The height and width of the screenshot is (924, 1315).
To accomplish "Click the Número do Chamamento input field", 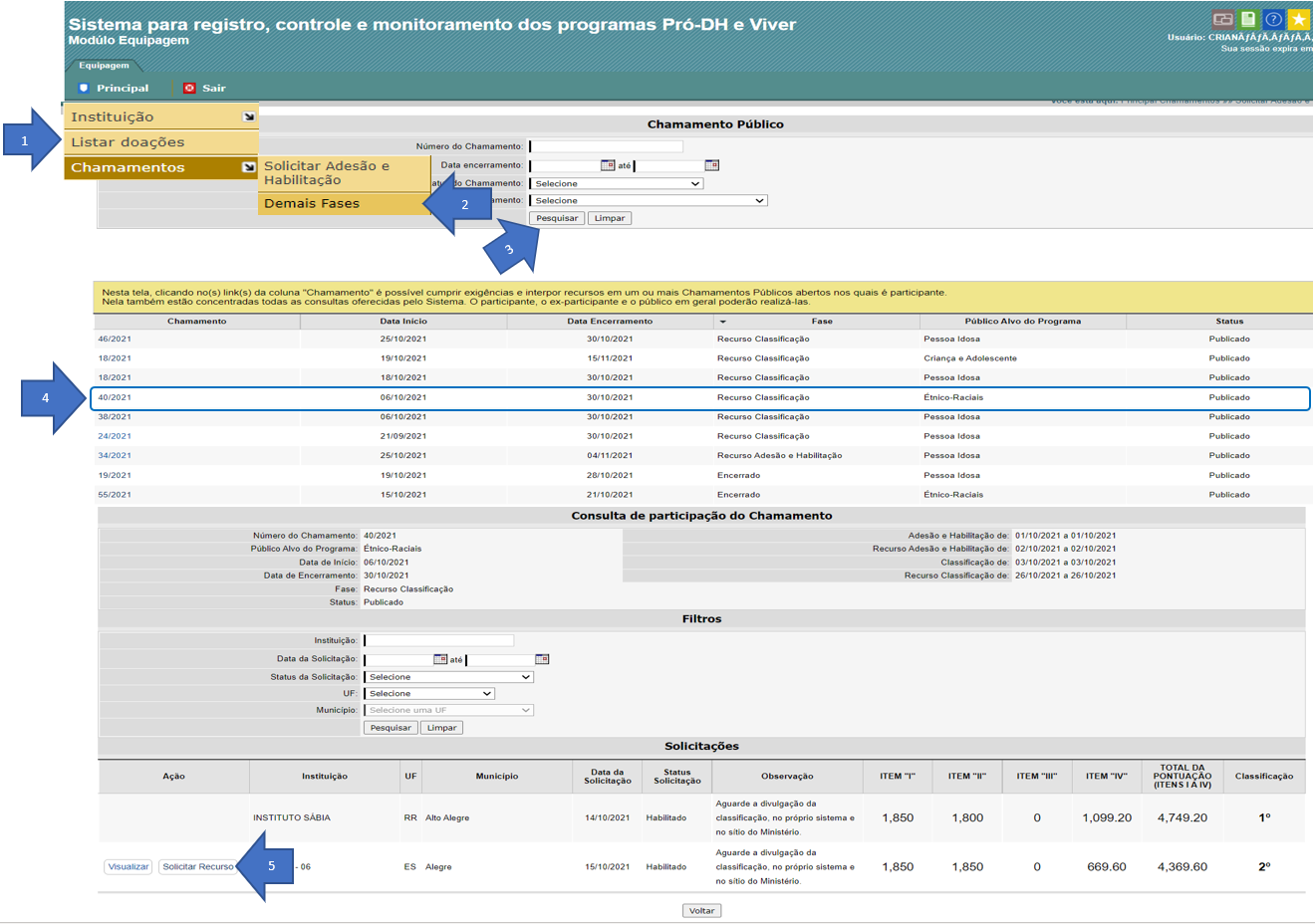I will click(606, 146).
